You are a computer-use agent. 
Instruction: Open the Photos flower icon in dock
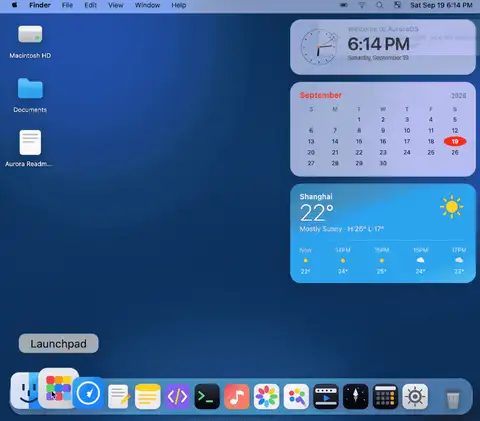[x=266, y=397]
